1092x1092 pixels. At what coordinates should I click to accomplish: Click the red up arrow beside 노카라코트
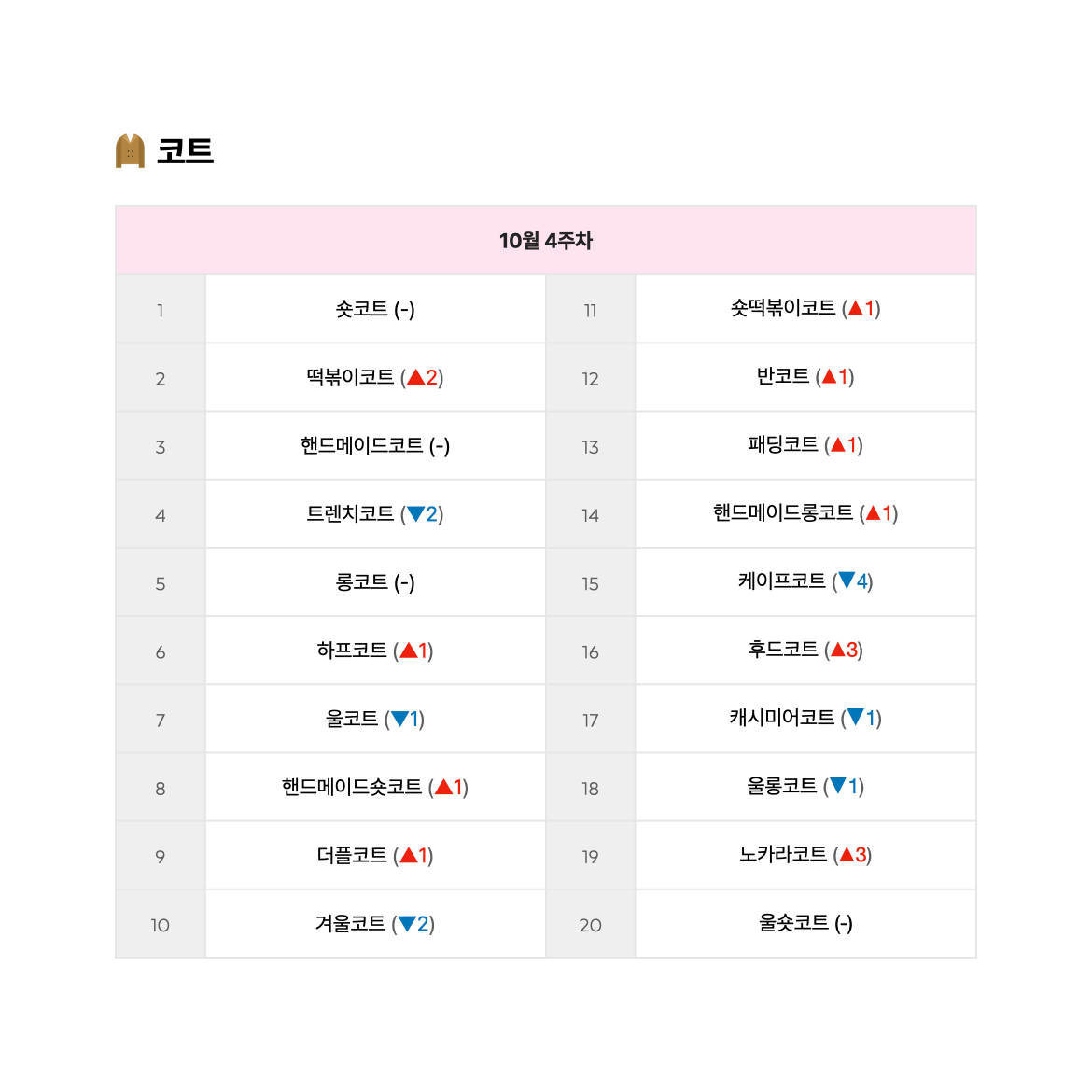pos(847,854)
